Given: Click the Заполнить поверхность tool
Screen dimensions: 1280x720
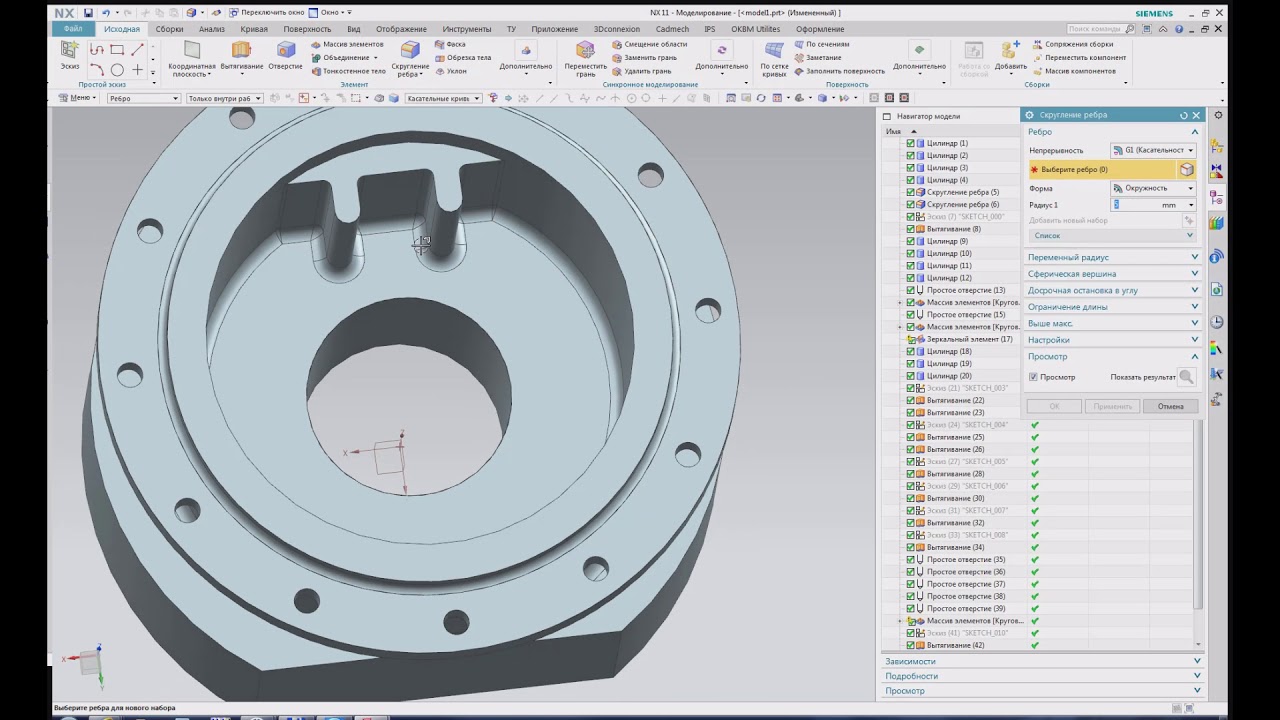Looking at the screenshot, I should point(839,71).
